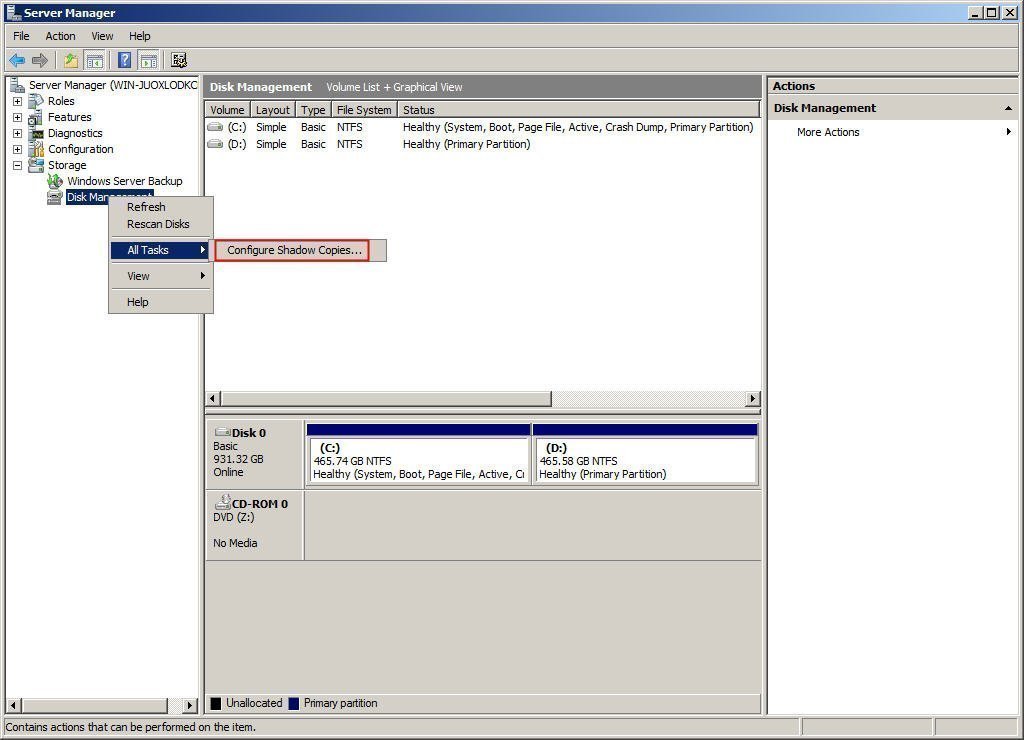Click the D: volume drive icon

point(215,144)
